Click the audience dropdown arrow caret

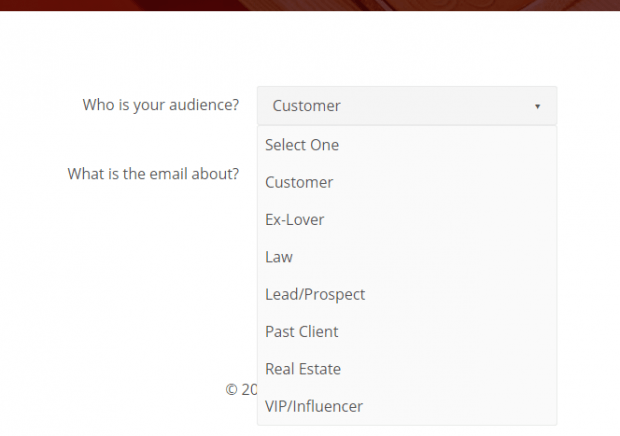(537, 106)
